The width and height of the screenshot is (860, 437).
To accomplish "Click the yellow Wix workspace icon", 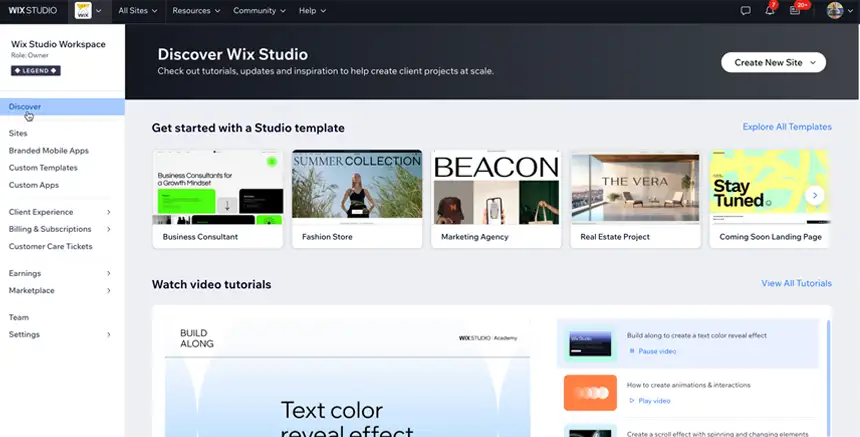I will click(83, 10).
